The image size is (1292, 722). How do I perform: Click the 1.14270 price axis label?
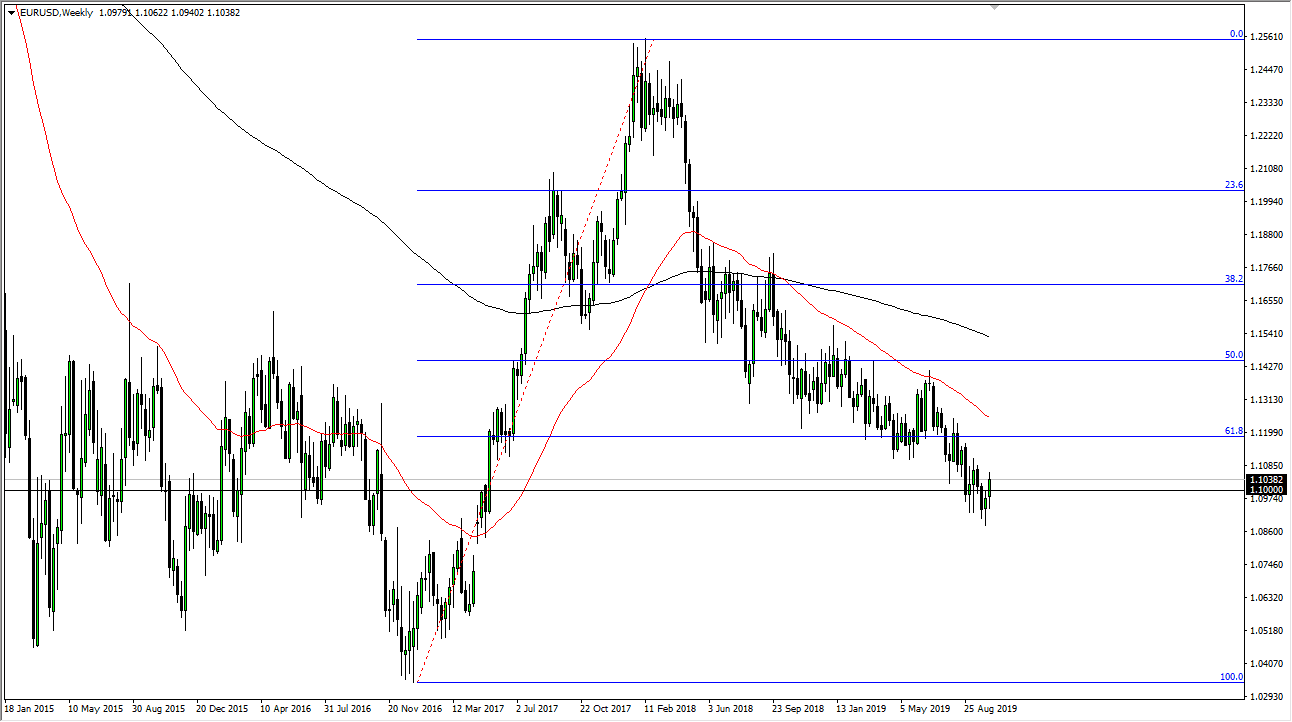pos(1267,367)
